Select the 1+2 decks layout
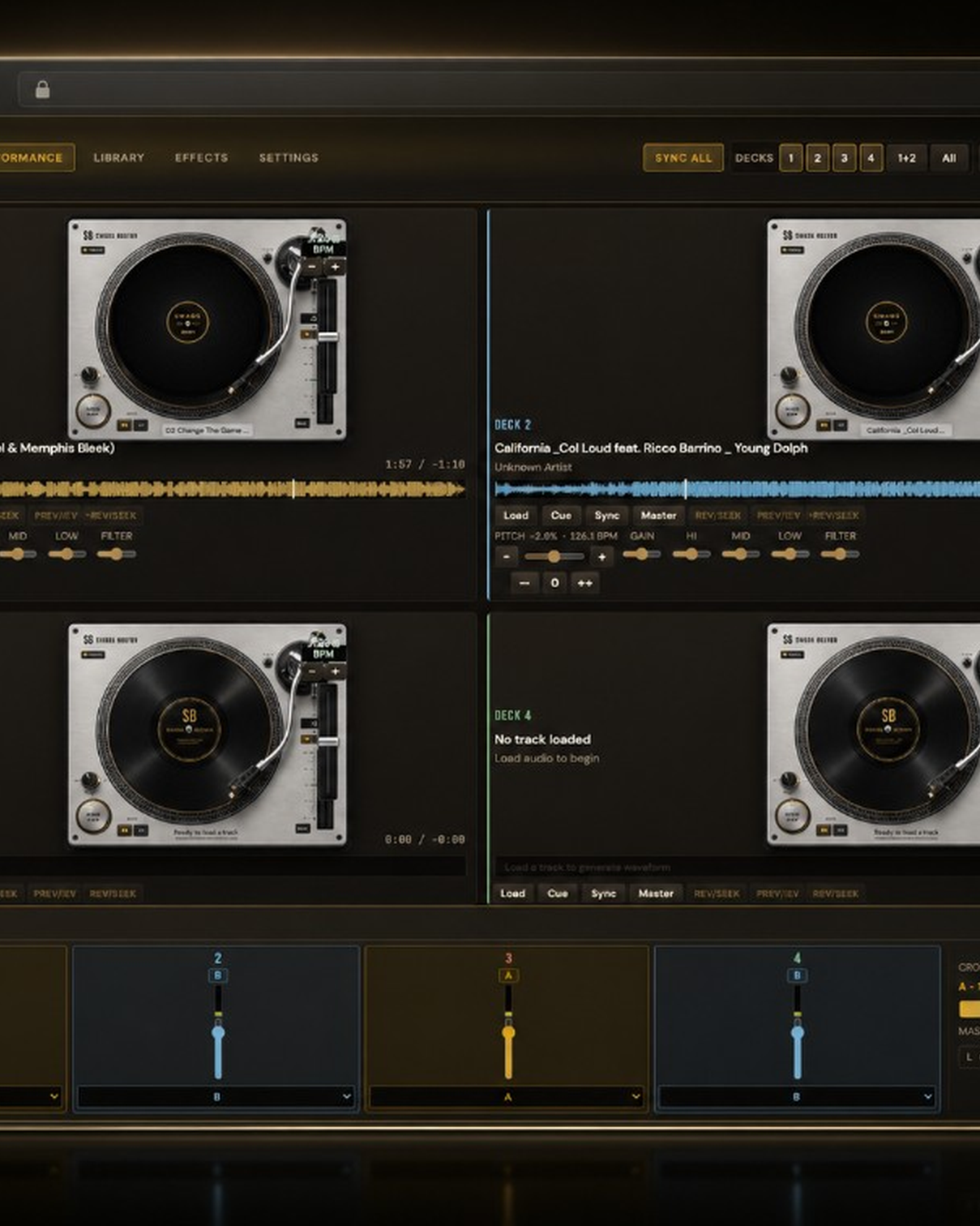The image size is (980, 1226). [907, 158]
